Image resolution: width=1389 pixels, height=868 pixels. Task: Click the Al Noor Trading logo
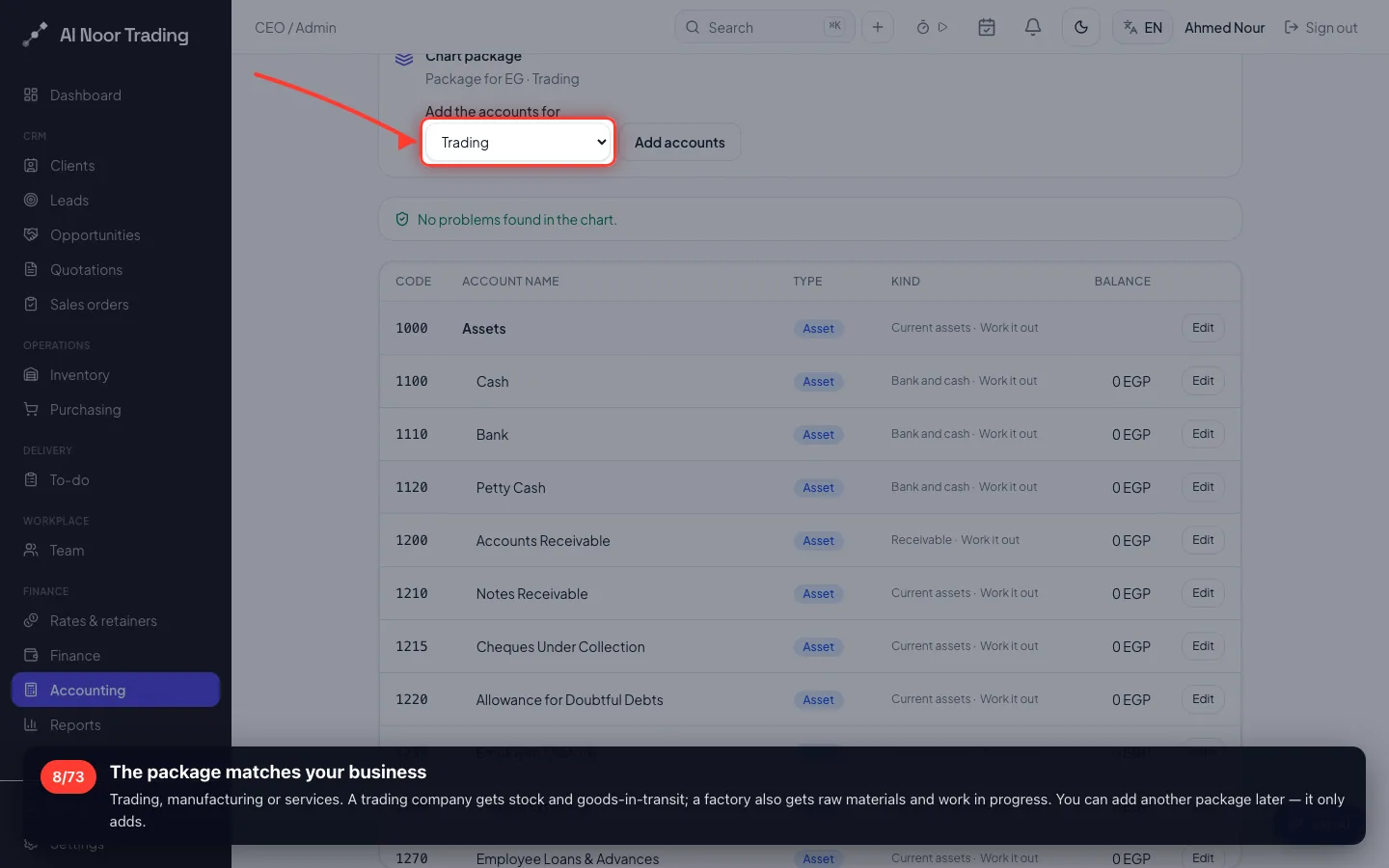click(x=105, y=35)
